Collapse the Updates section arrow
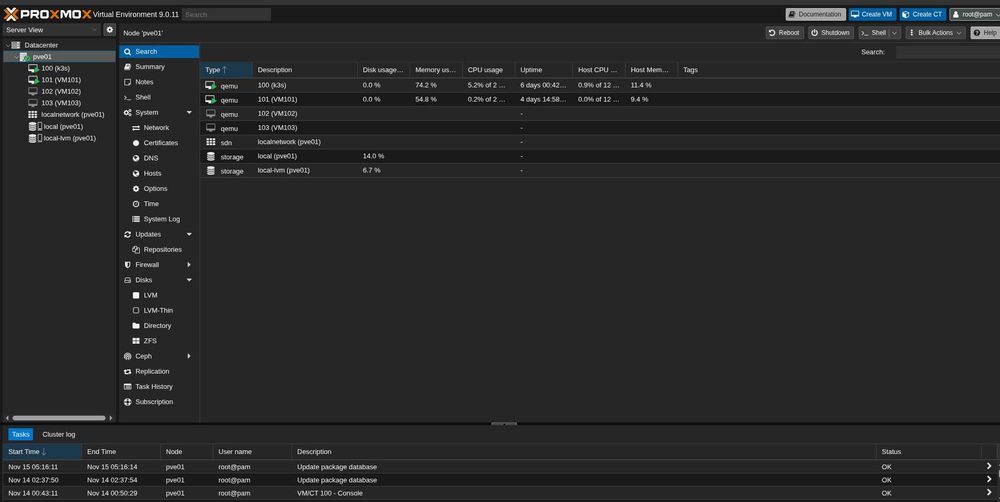The width and height of the screenshot is (1000, 502). 189,235
